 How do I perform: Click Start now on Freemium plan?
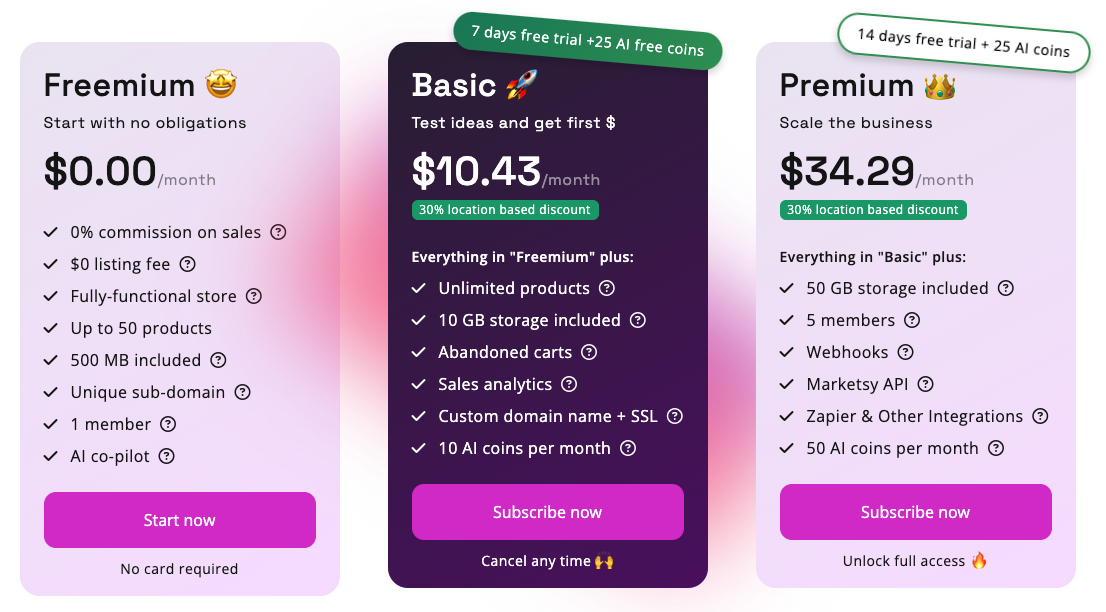tap(180, 520)
